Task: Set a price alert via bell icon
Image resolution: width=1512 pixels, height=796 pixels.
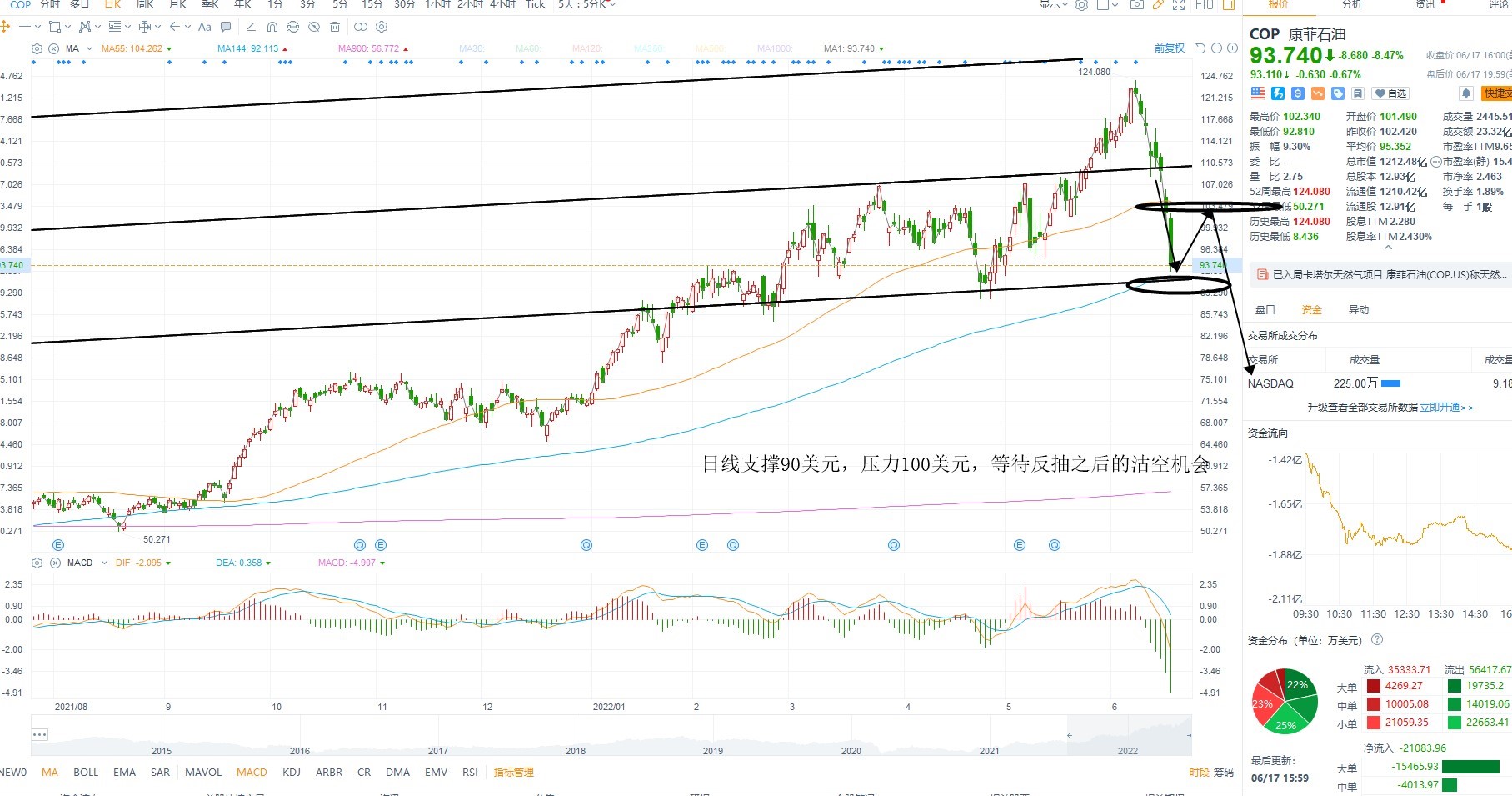Action: 1466,93
